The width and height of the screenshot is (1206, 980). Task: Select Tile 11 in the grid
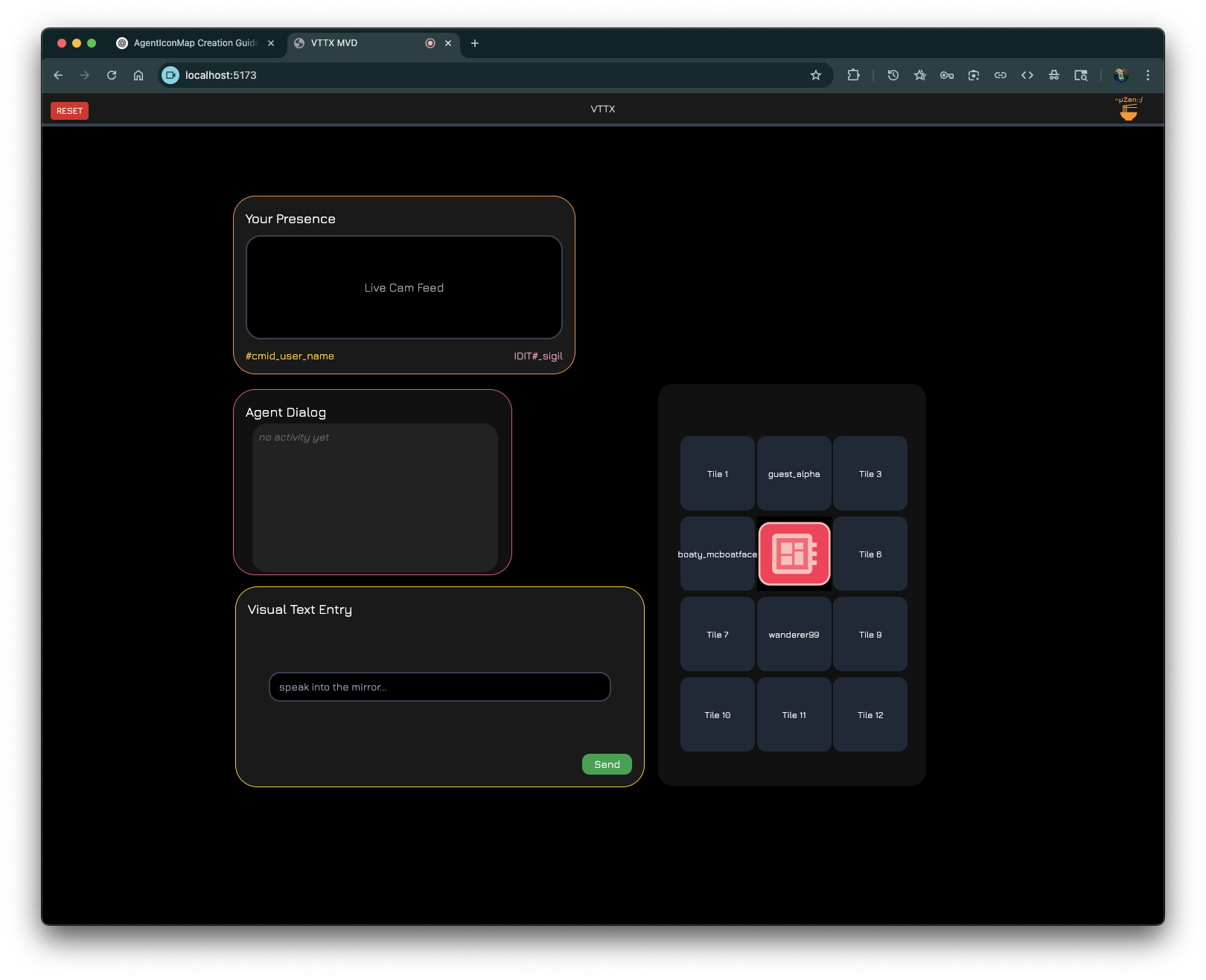(x=794, y=714)
